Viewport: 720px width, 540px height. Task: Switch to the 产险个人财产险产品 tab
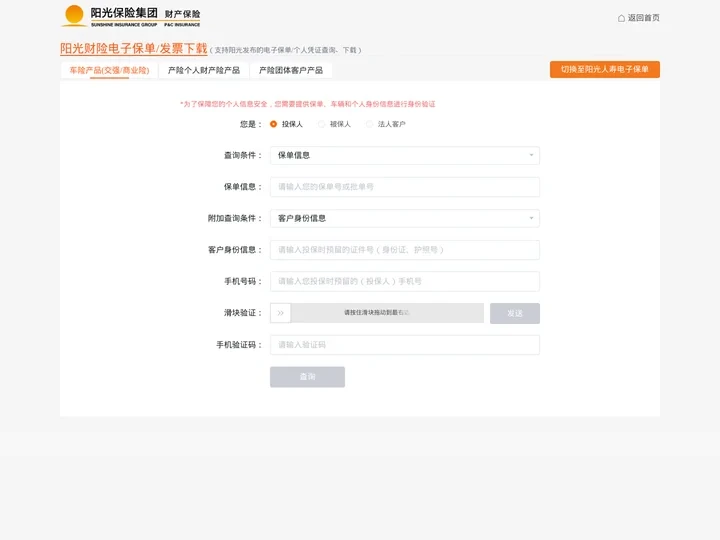[203, 70]
